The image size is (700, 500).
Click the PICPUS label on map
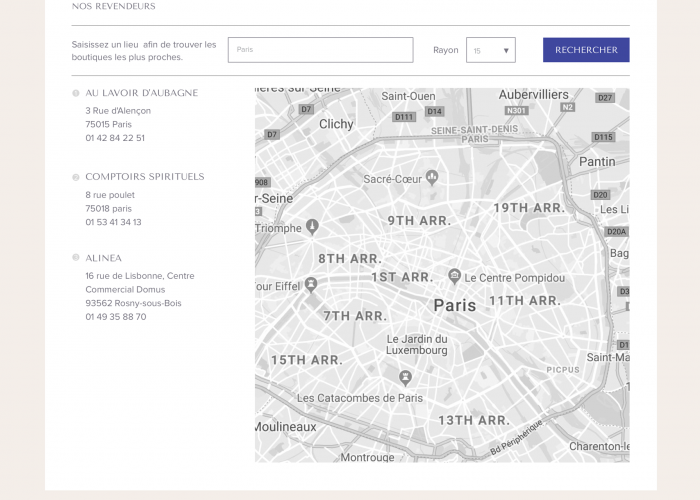pos(563,370)
